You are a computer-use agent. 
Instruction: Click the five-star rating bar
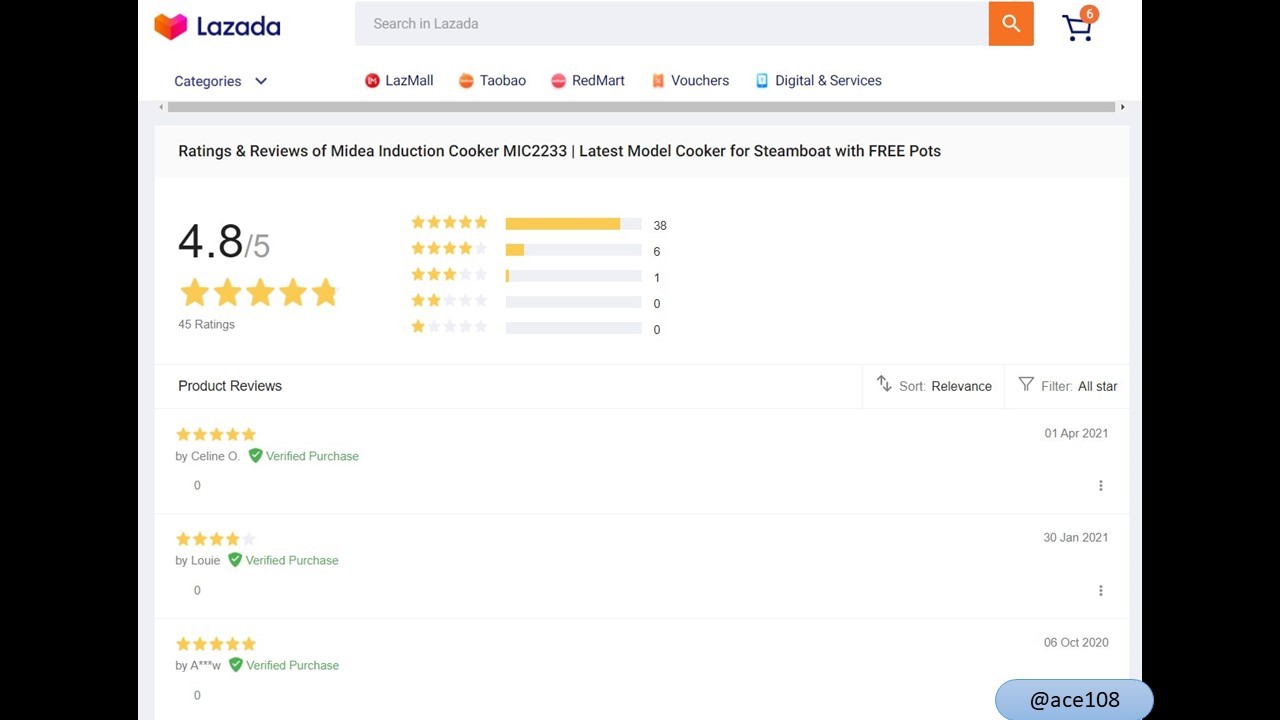coord(573,224)
